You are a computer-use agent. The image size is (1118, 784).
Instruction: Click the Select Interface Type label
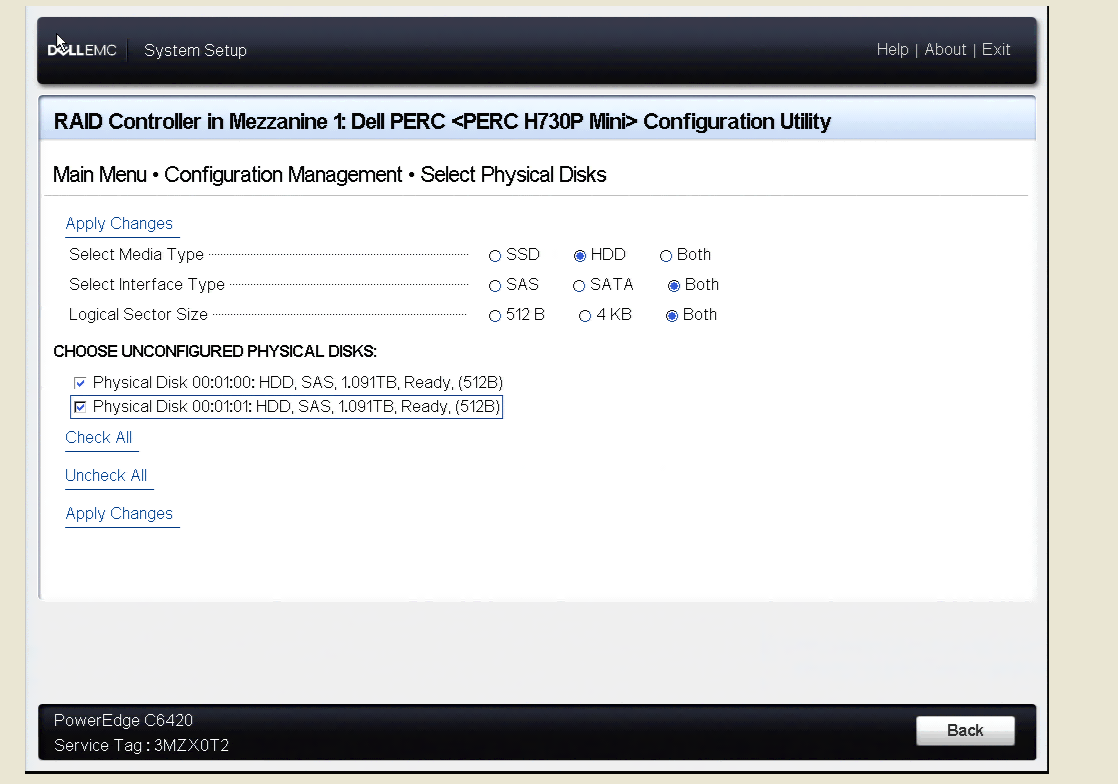[147, 284]
